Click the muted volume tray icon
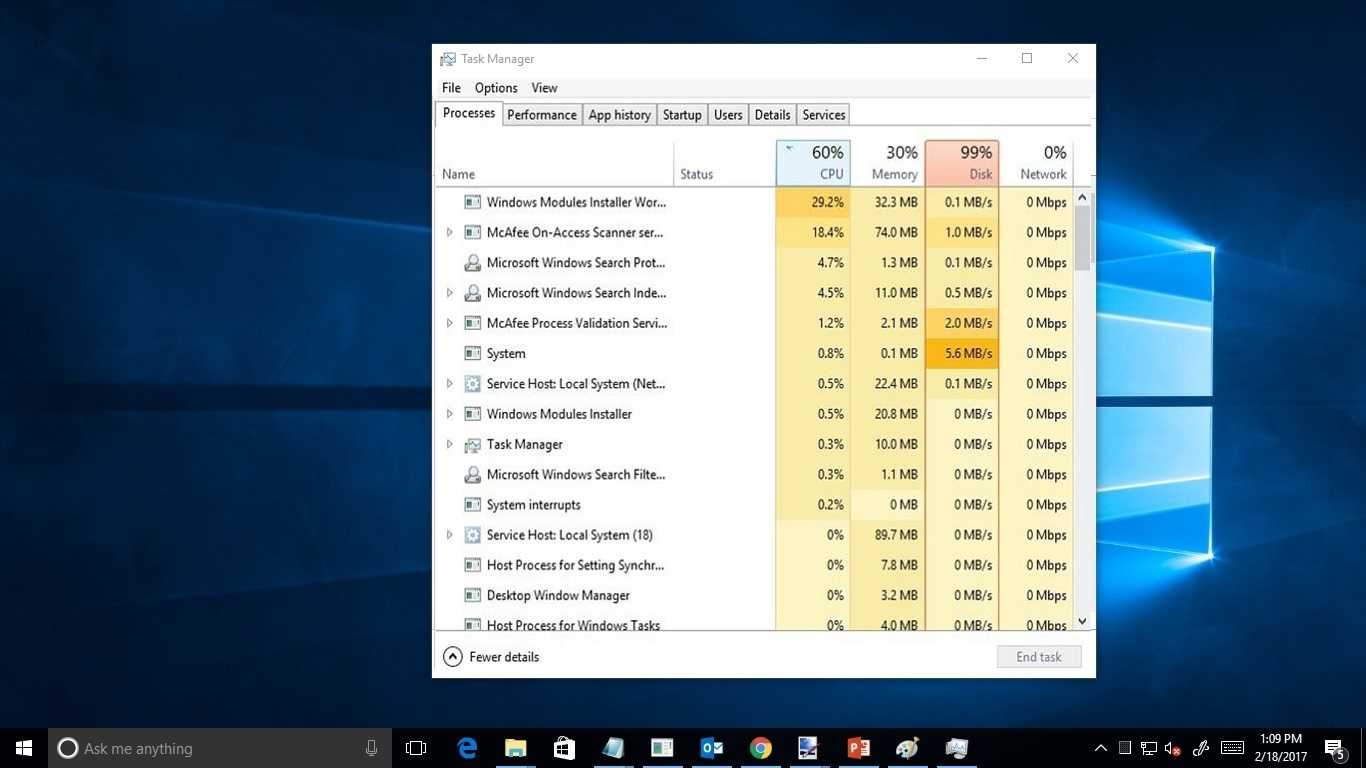Screen dimensions: 1366x768 click(1173, 748)
